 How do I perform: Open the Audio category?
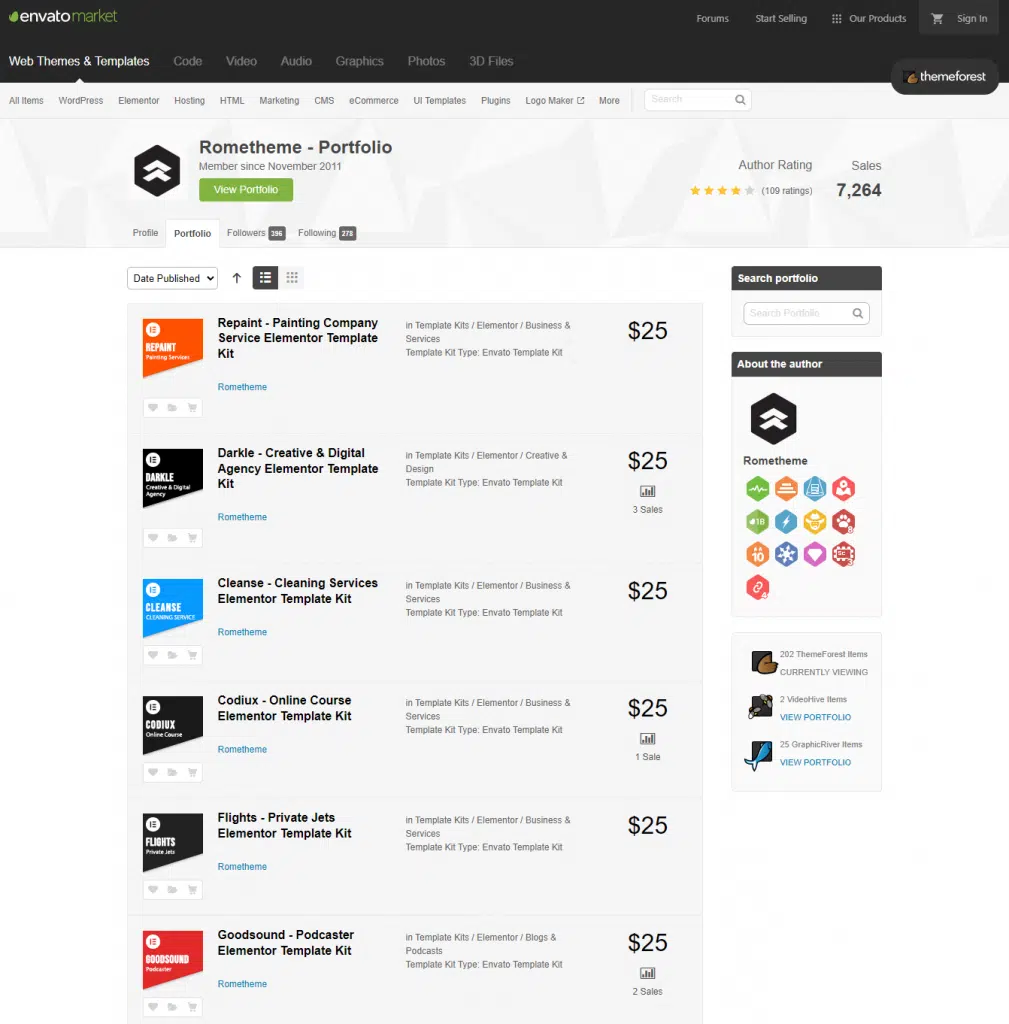[296, 61]
